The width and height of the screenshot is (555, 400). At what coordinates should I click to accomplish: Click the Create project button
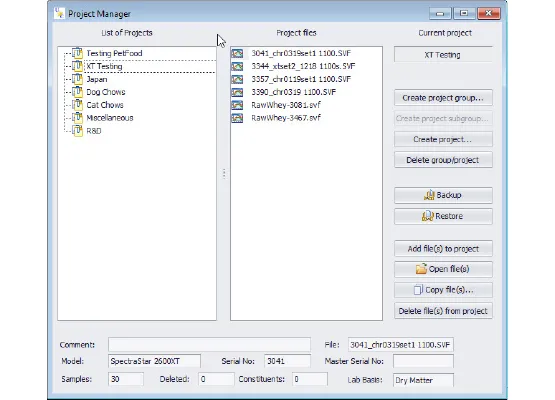(443, 139)
